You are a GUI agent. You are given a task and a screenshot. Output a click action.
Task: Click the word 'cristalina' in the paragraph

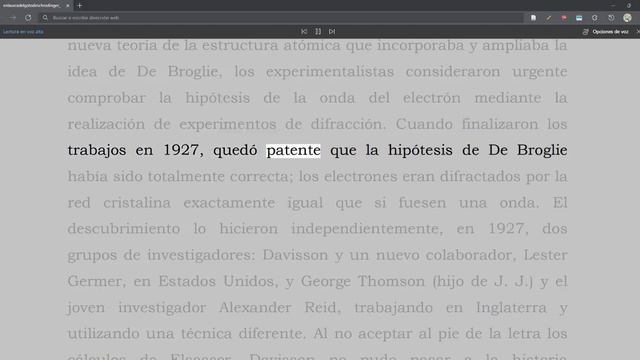coord(137,202)
